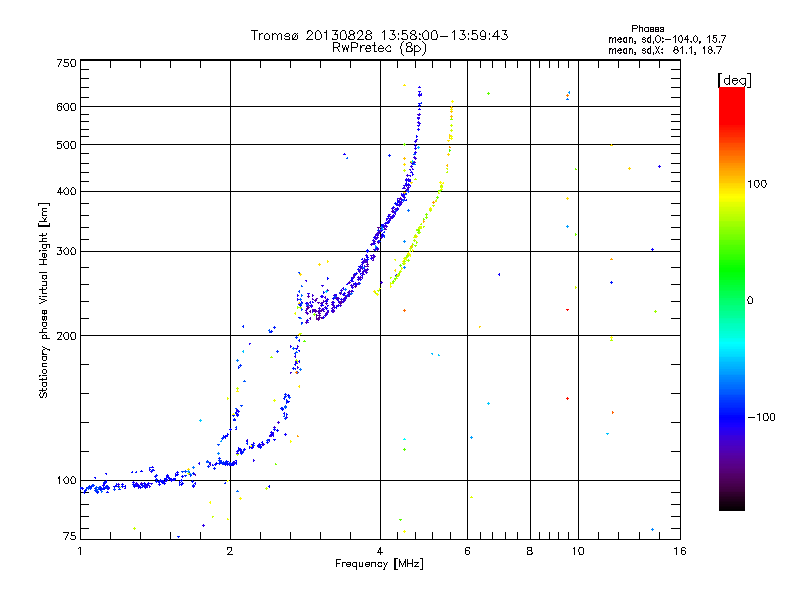Click the blue -100 degree region of the colorbar

(732, 417)
